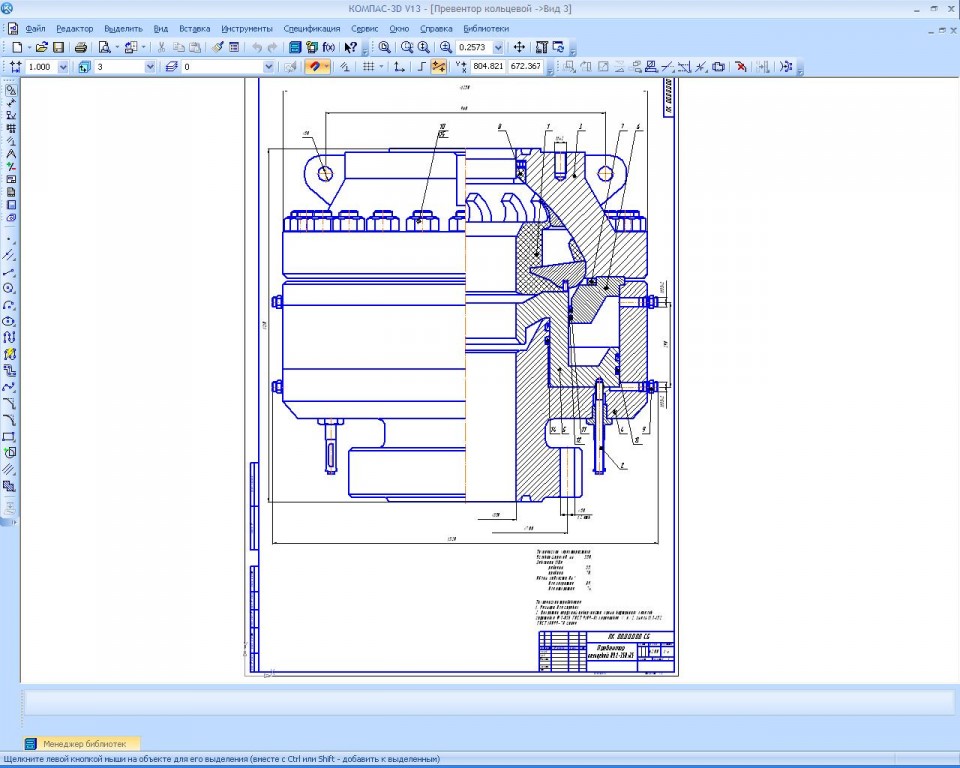Select the Ellipse tool in left toolbar

click(x=9, y=321)
